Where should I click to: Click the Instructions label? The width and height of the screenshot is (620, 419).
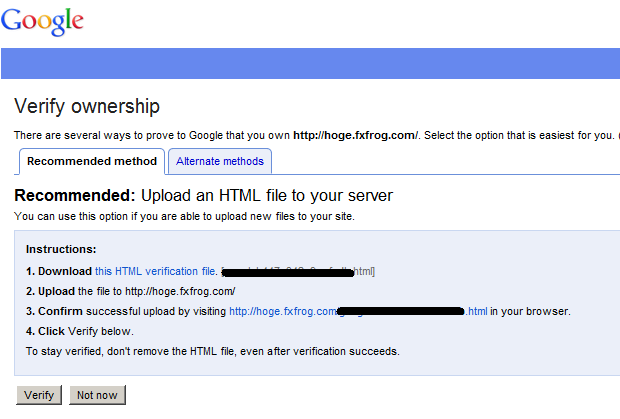[x=61, y=249]
